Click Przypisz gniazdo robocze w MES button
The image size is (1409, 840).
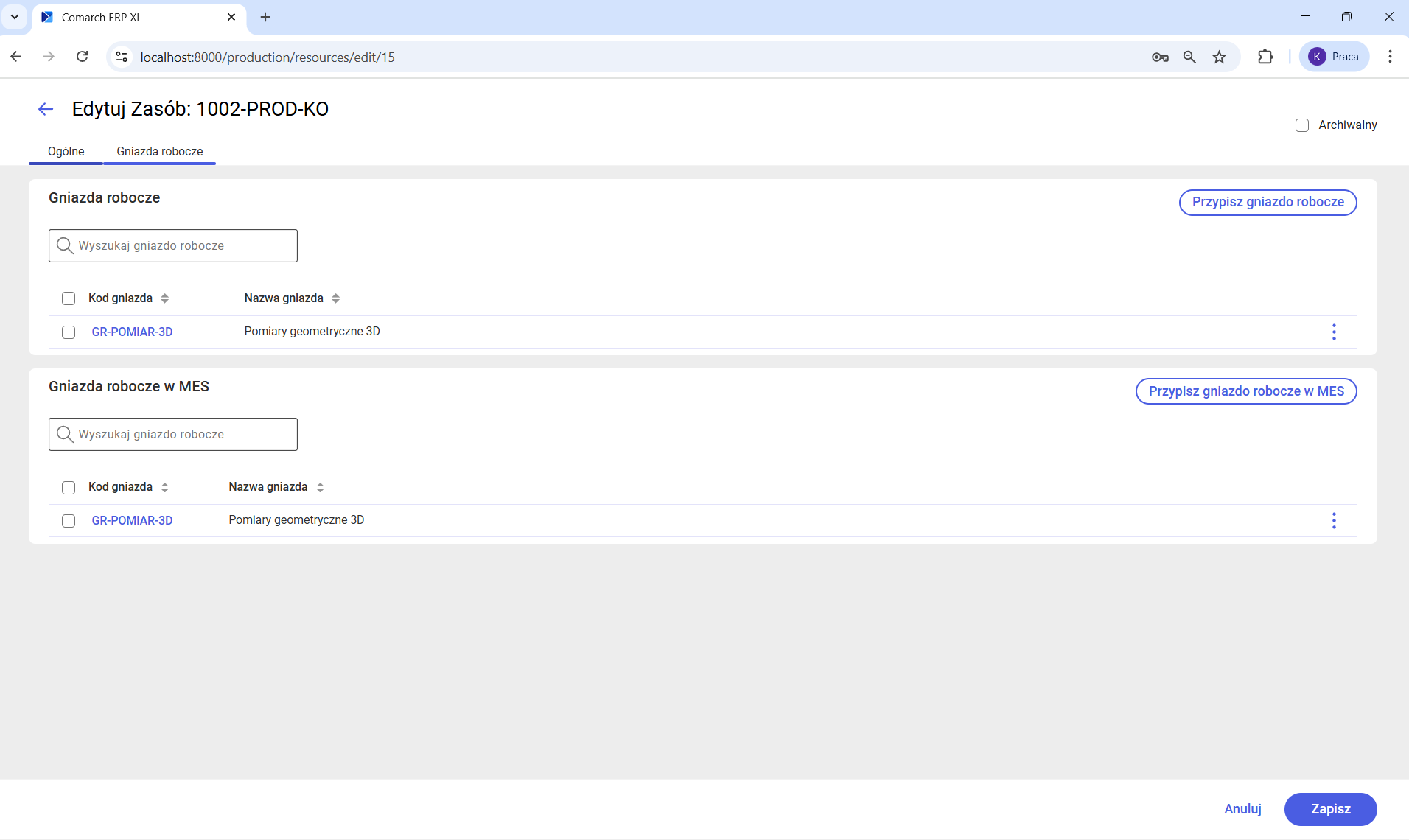pyautogui.click(x=1246, y=391)
